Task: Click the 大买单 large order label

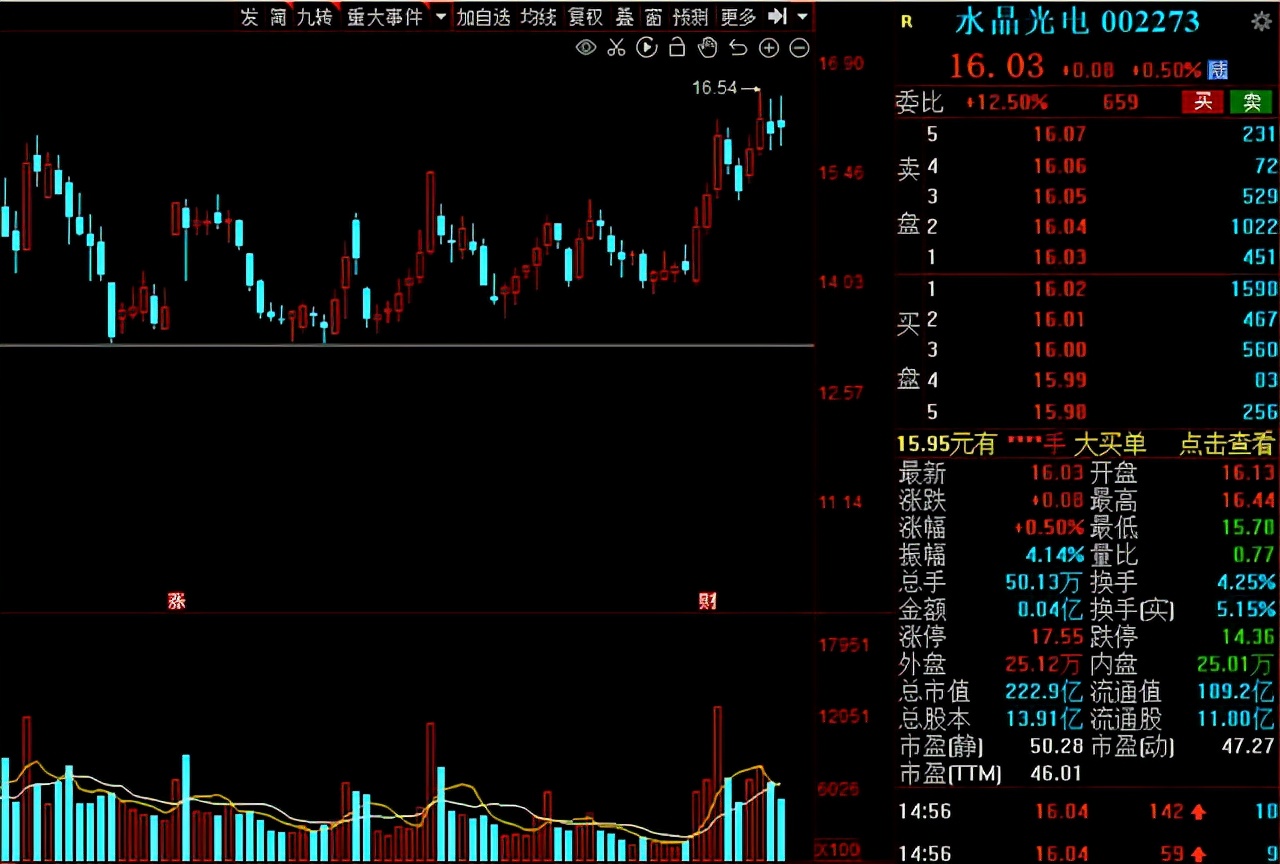Action: 1110,444
